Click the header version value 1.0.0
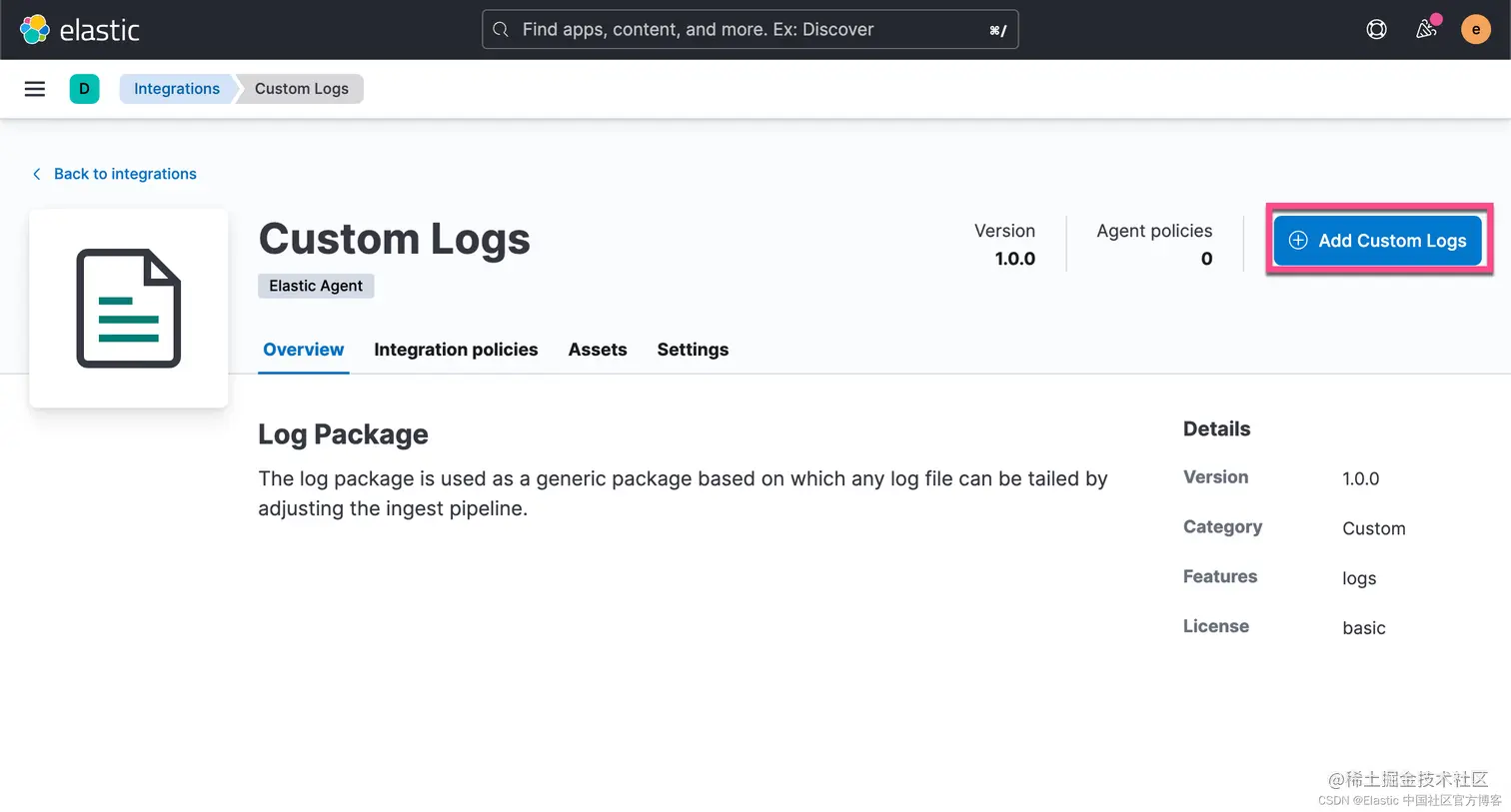Image resolution: width=1511 pixels, height=812 pixels. [1014, 259]
